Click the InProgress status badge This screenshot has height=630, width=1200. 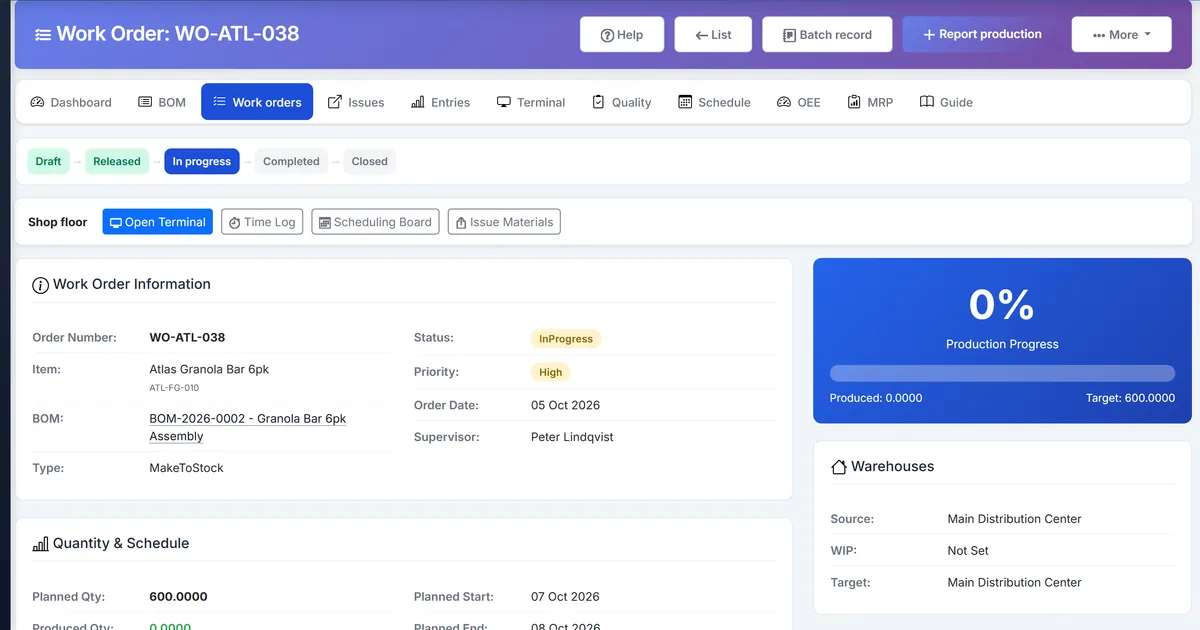click(565, 339)
